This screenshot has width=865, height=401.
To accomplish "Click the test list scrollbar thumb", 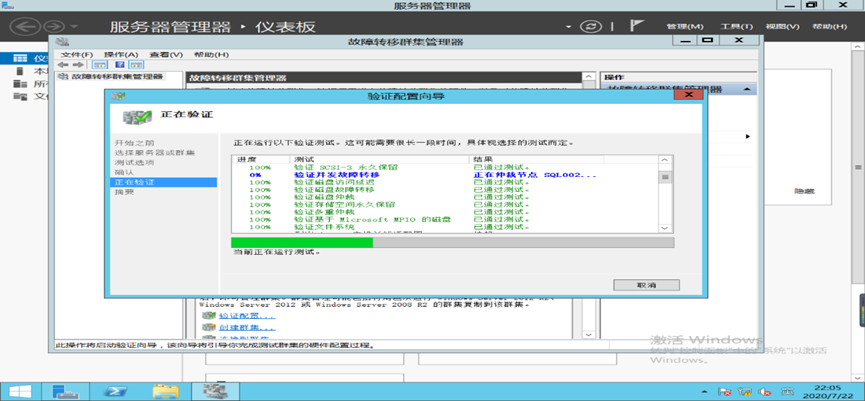I will (x=665, y=177).
